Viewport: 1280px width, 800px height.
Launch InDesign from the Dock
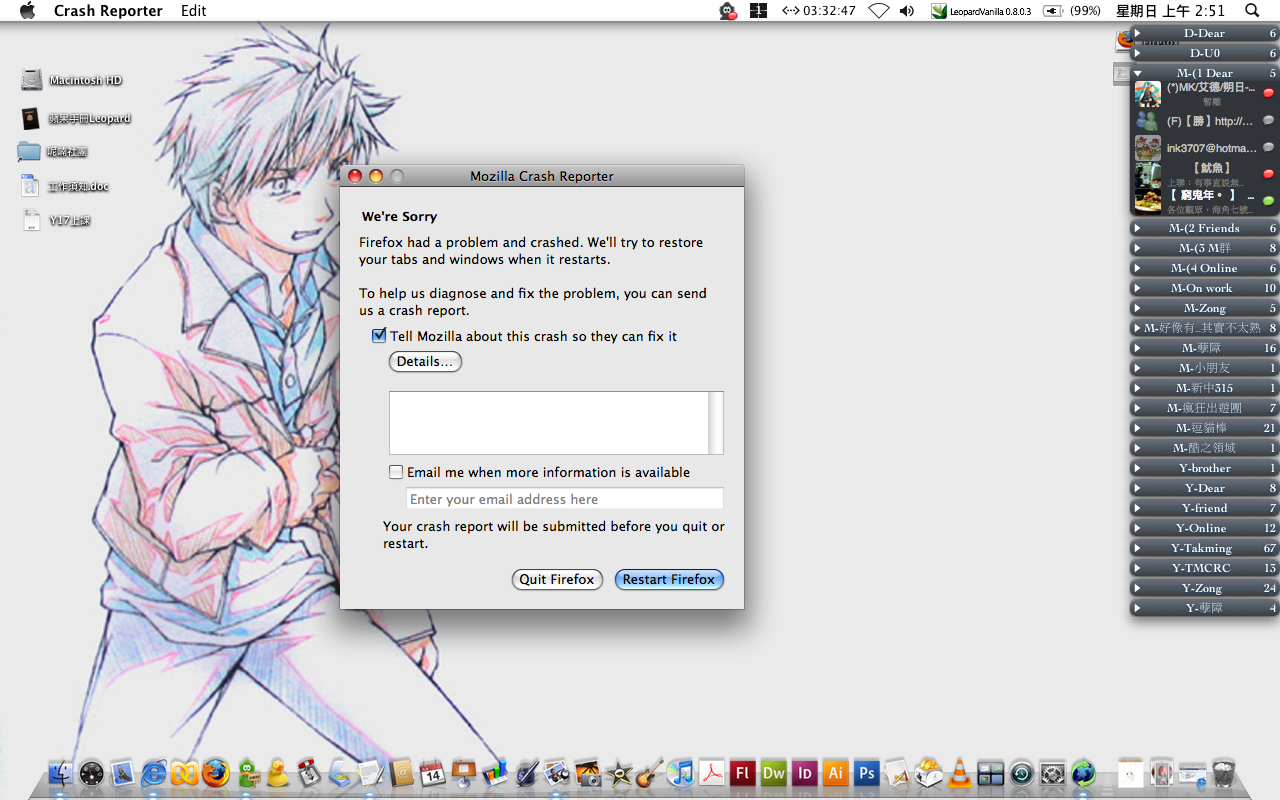[804, 773]
